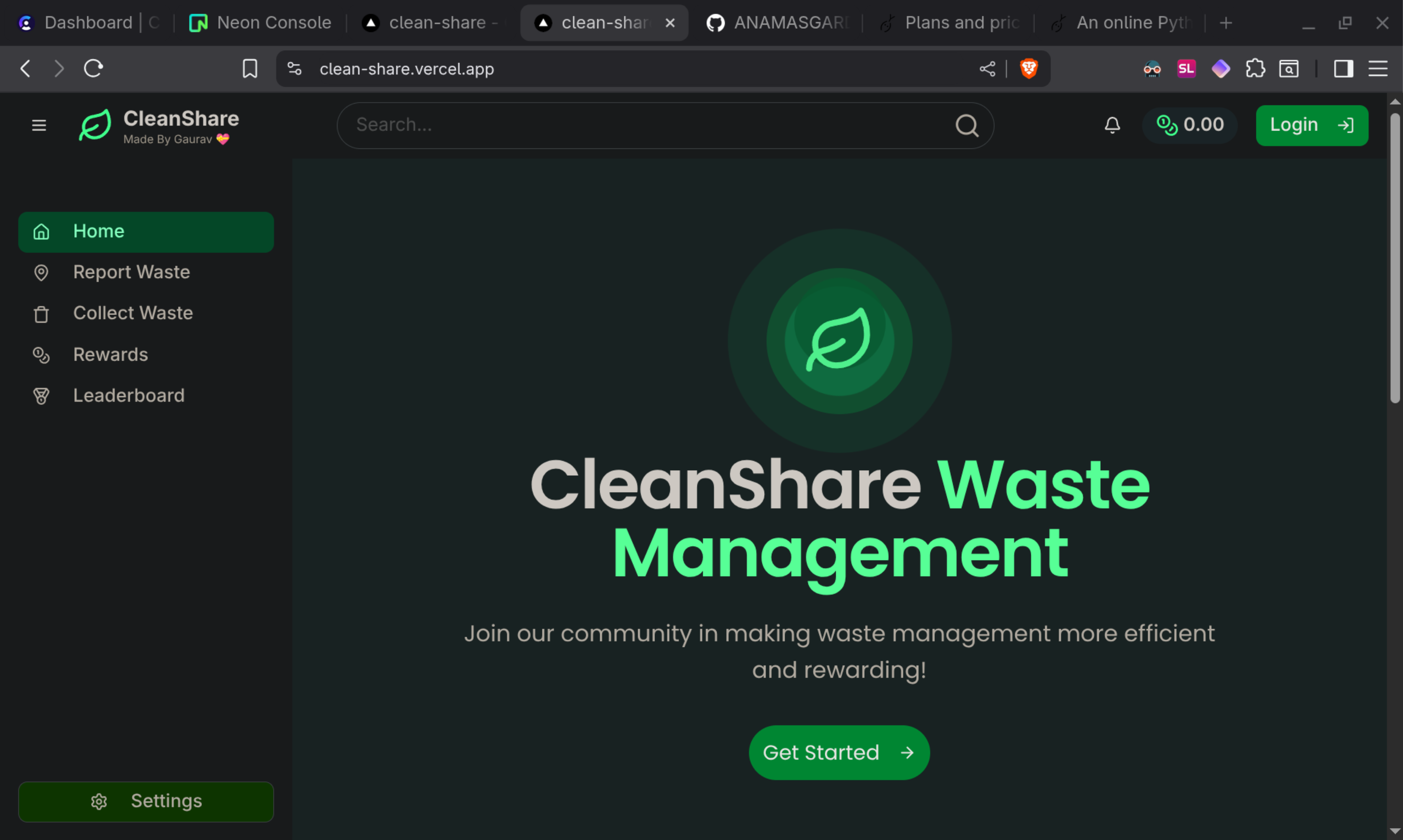The width and height of the screenshot is (1403, 840).
Task: Open the Brave Shields lion icon
Action: pos(1029,68)
